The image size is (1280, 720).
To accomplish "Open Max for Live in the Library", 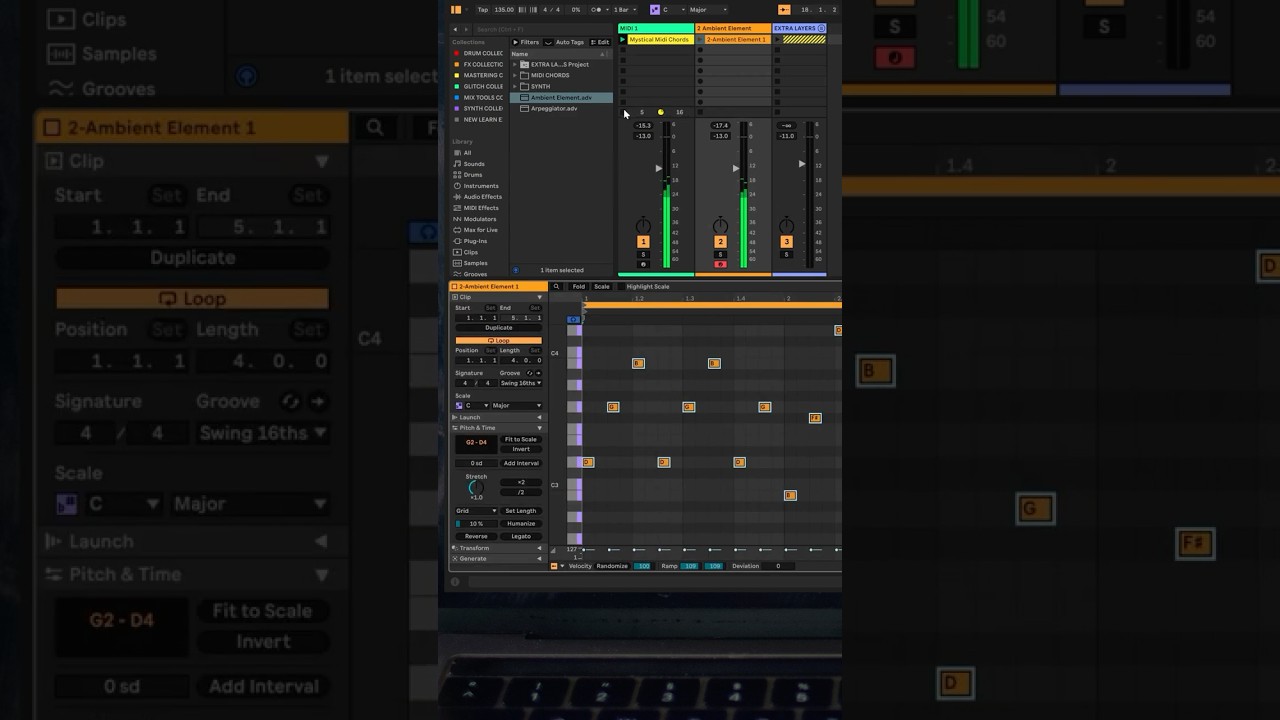I will (x=480, y=230).
